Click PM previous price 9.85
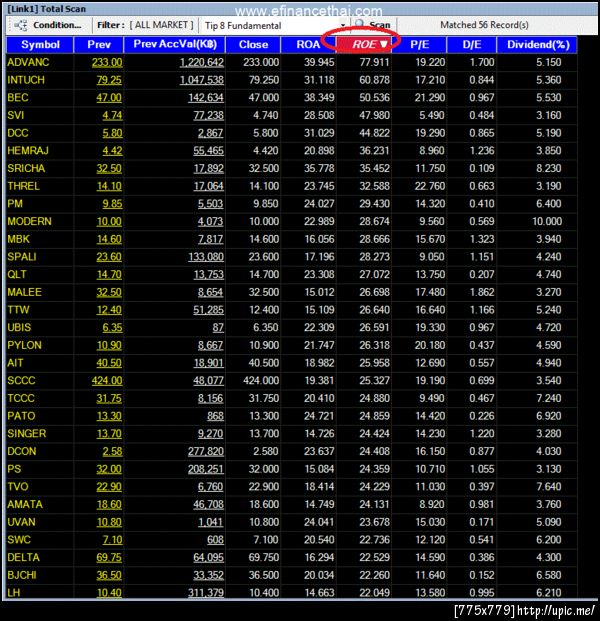Viewport: 600px width, 621px height. (112, 204)
